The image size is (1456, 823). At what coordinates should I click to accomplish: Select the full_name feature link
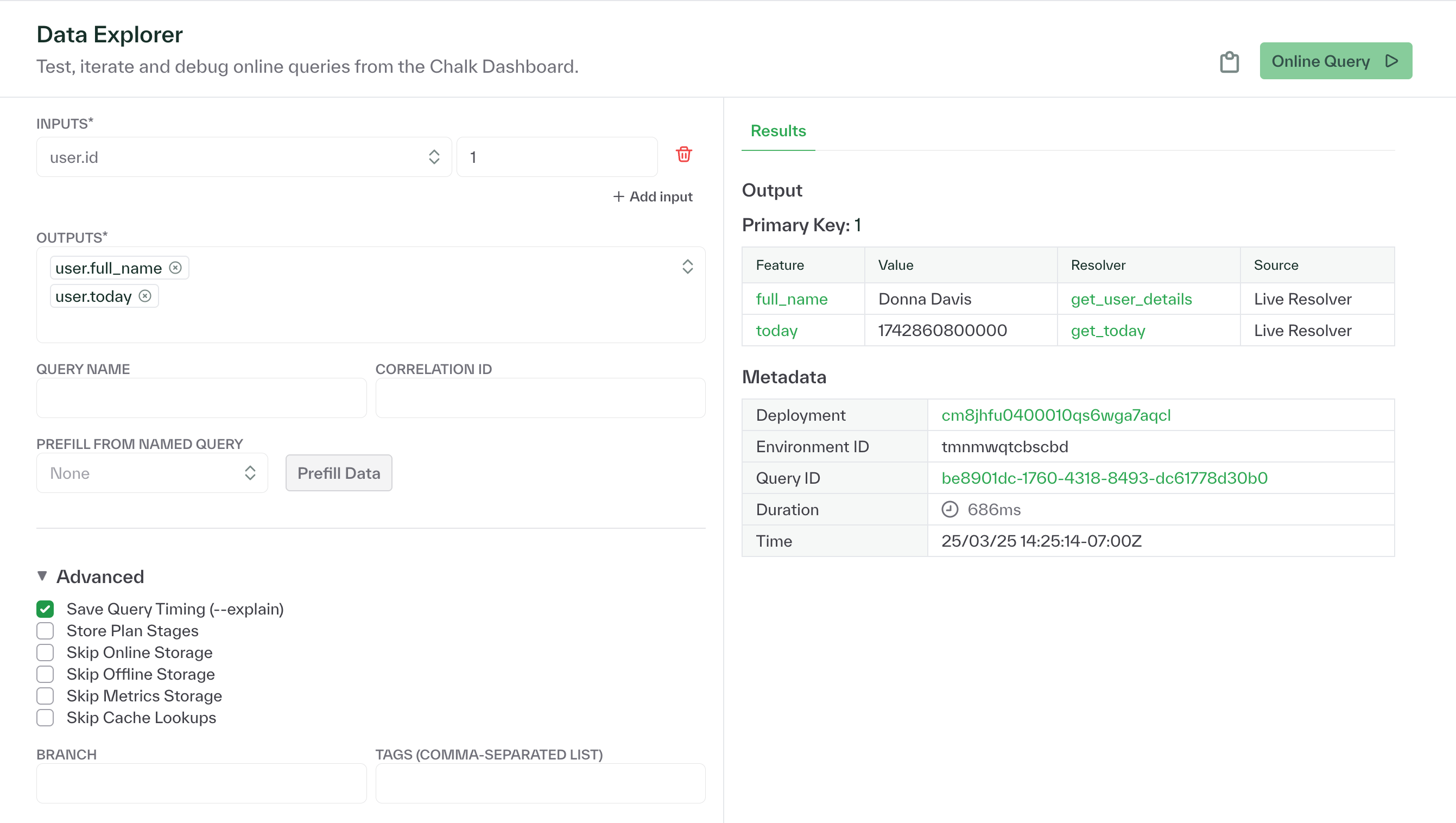[x=792, y=299]
